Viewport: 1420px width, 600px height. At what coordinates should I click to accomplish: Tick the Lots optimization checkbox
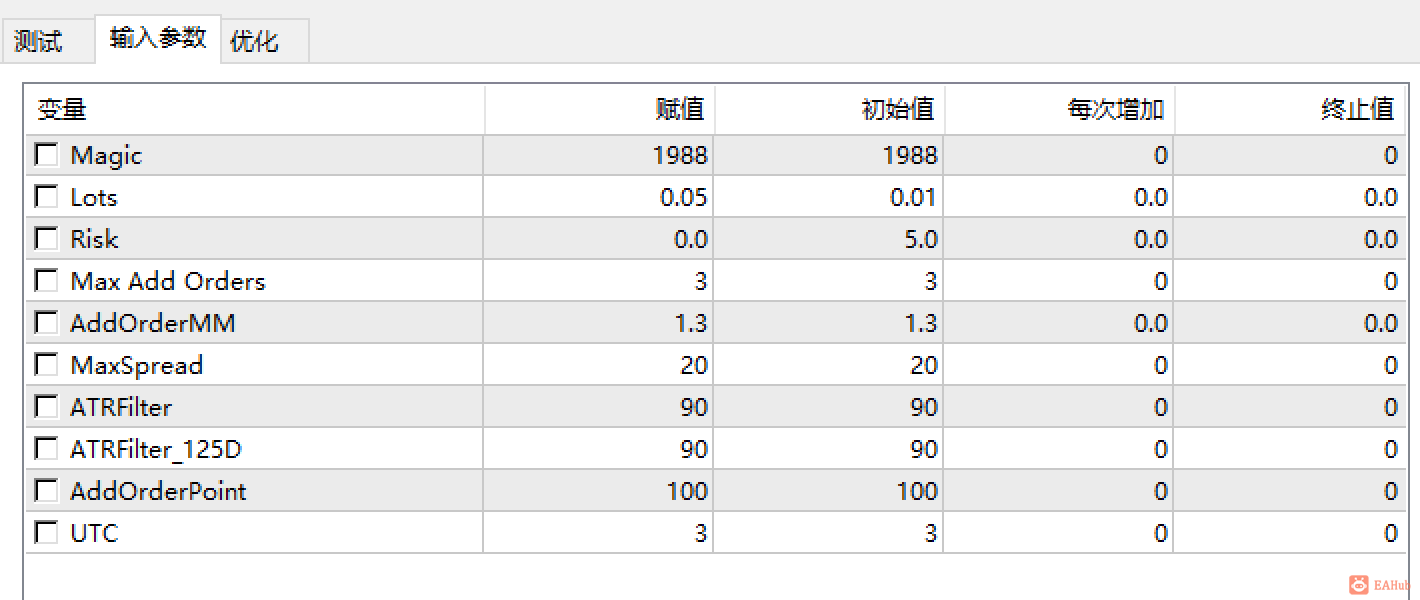[x=46, y=197]
